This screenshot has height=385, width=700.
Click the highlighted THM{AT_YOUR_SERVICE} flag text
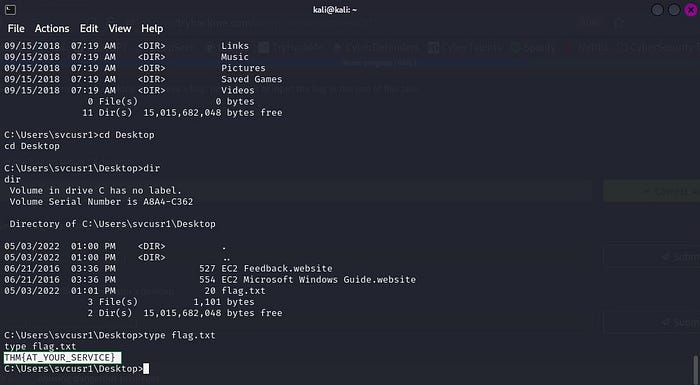coord(62,358)
